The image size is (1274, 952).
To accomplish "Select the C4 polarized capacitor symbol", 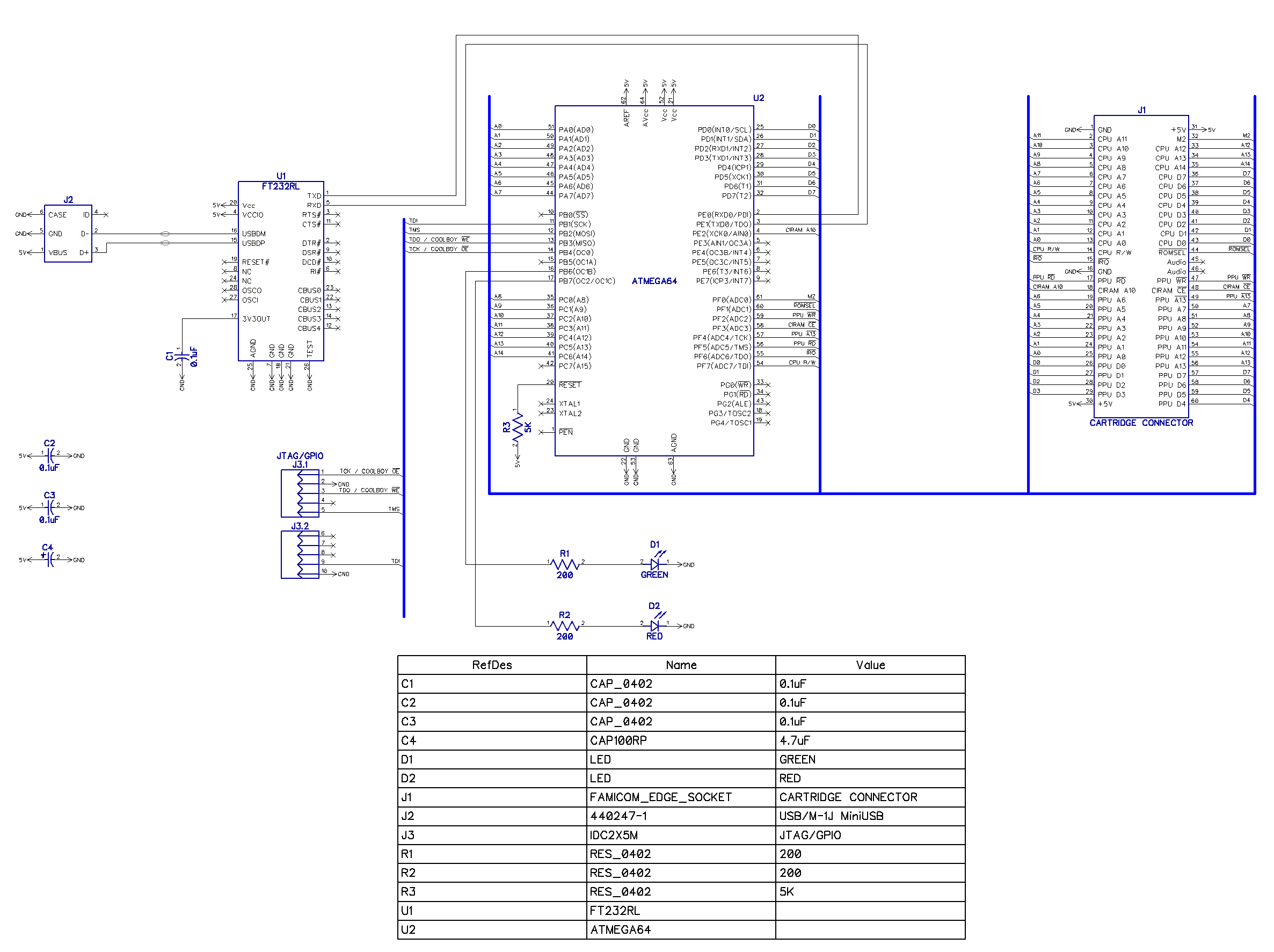I will pyautogui.click(x=49, y=558).
